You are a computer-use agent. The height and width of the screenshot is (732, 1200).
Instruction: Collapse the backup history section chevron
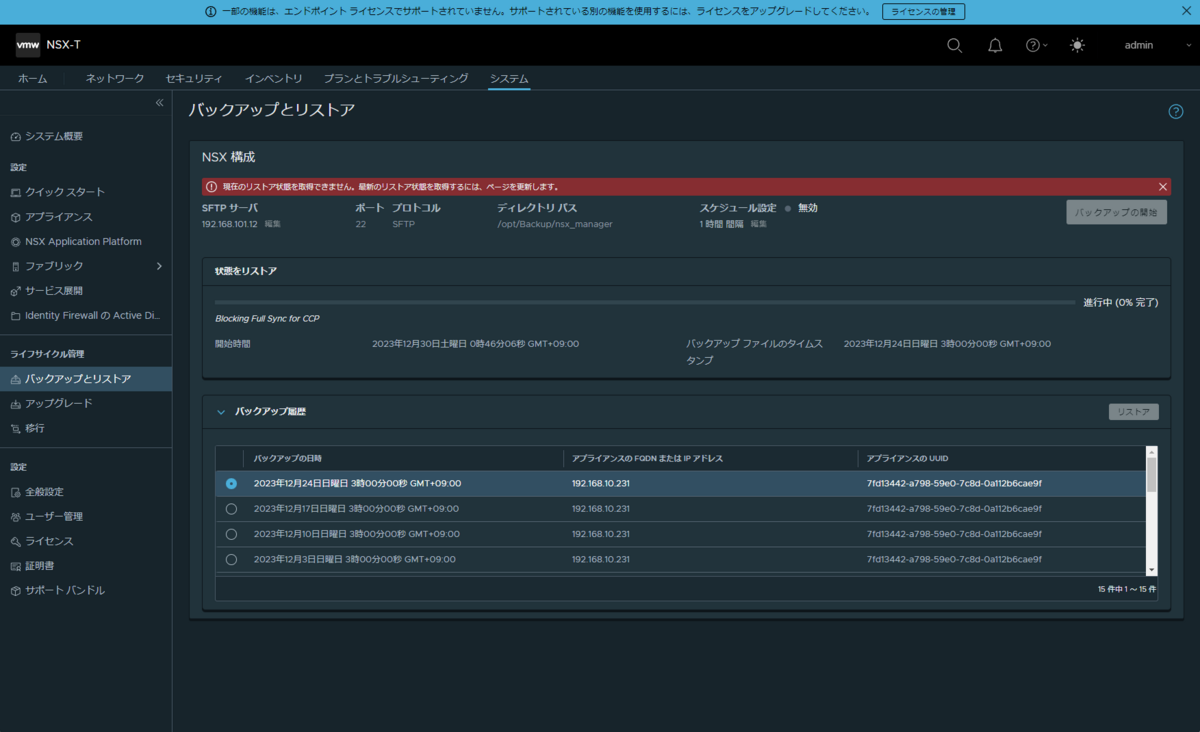[x=221, y=411]
